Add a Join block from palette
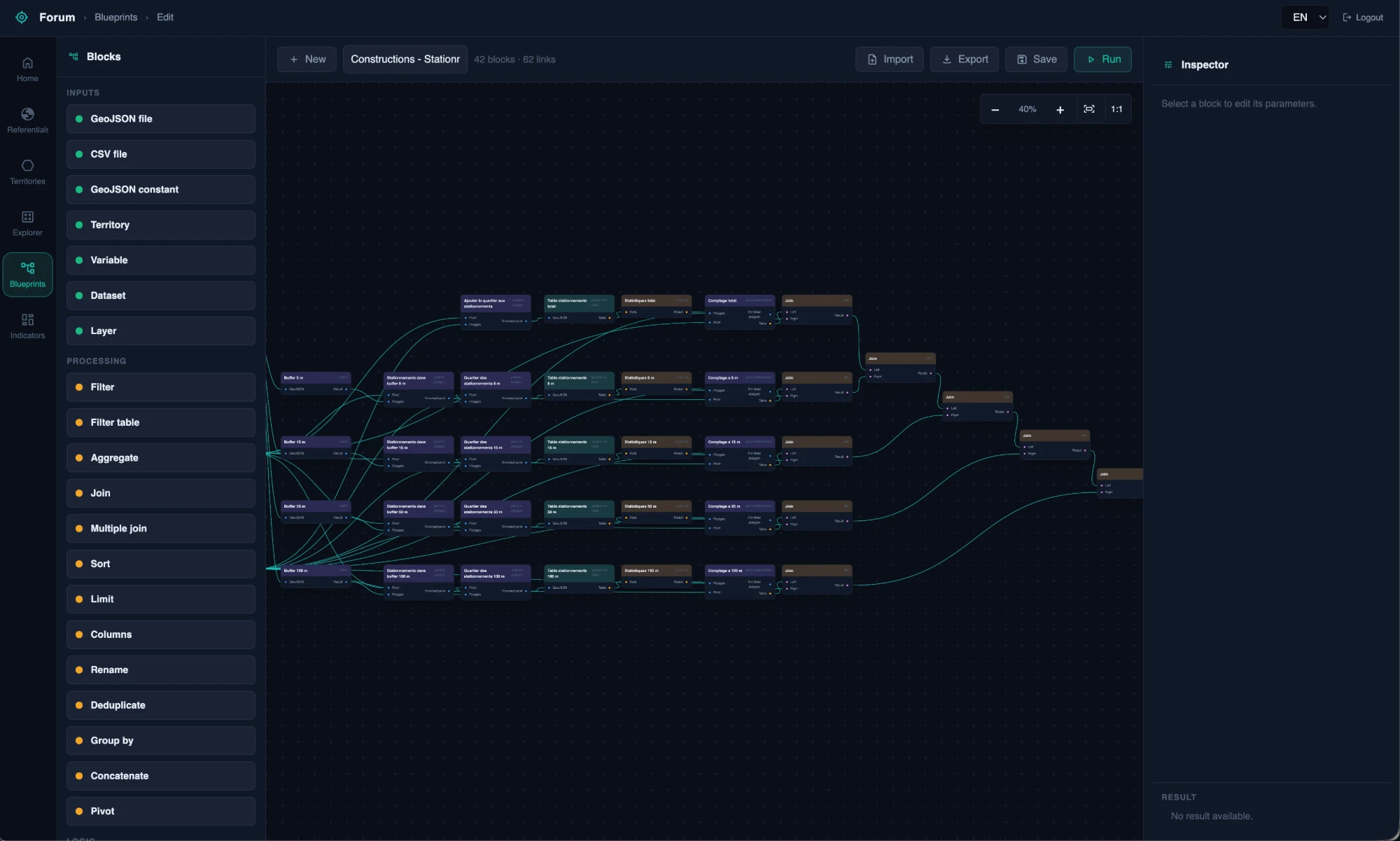The image size is (1400, 841). pos(161,493)
